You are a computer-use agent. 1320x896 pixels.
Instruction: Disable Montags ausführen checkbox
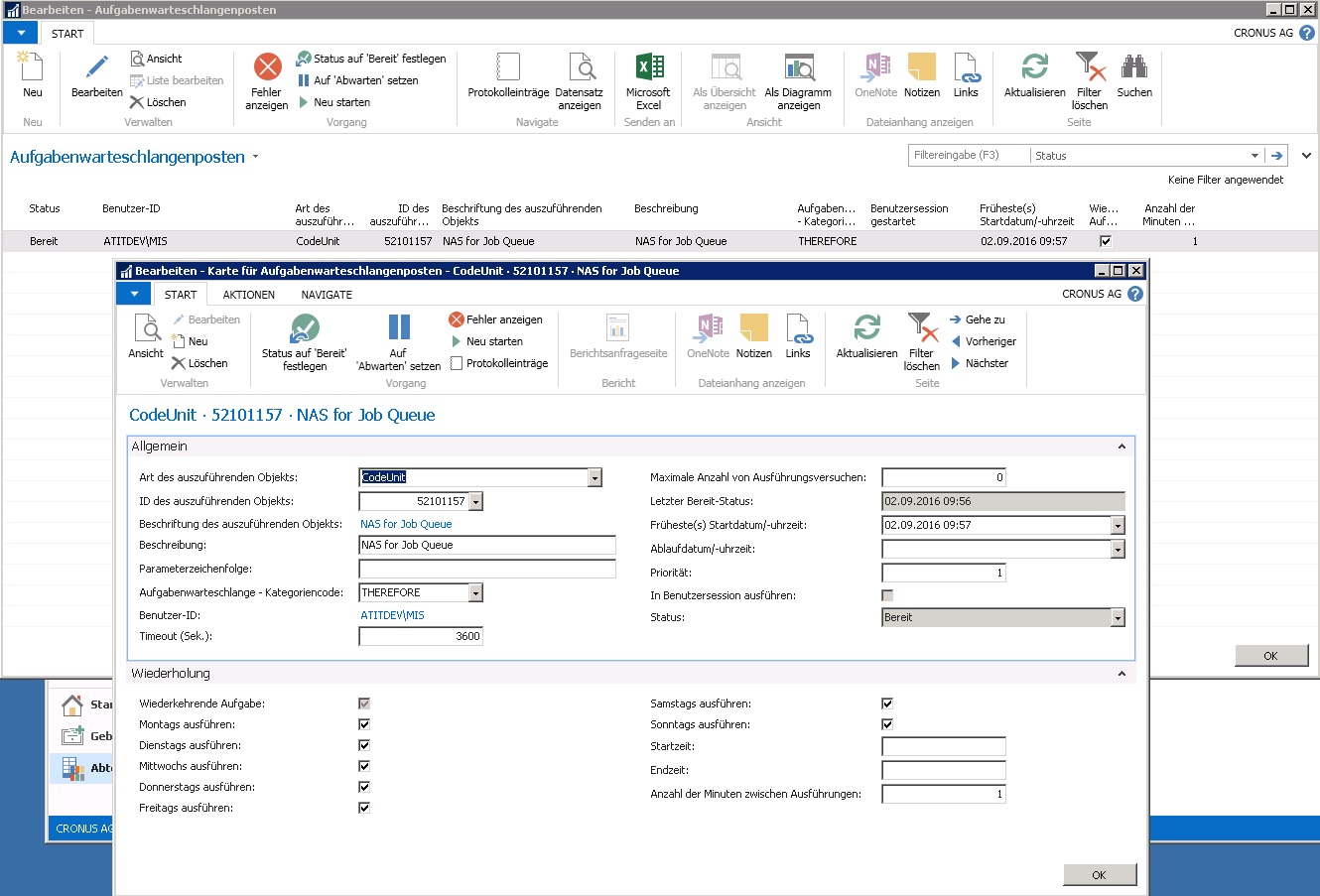tap(363, 723)
